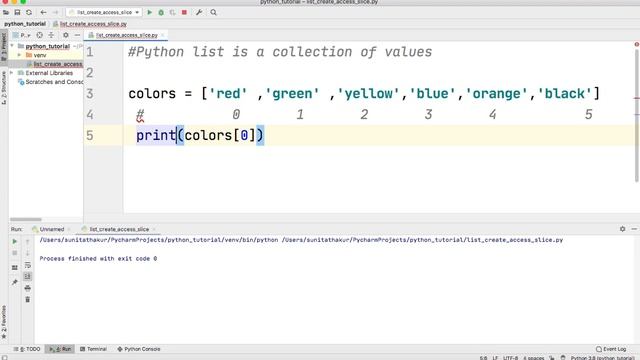Click collapse all icon in Project panel

tap(51, 35)
